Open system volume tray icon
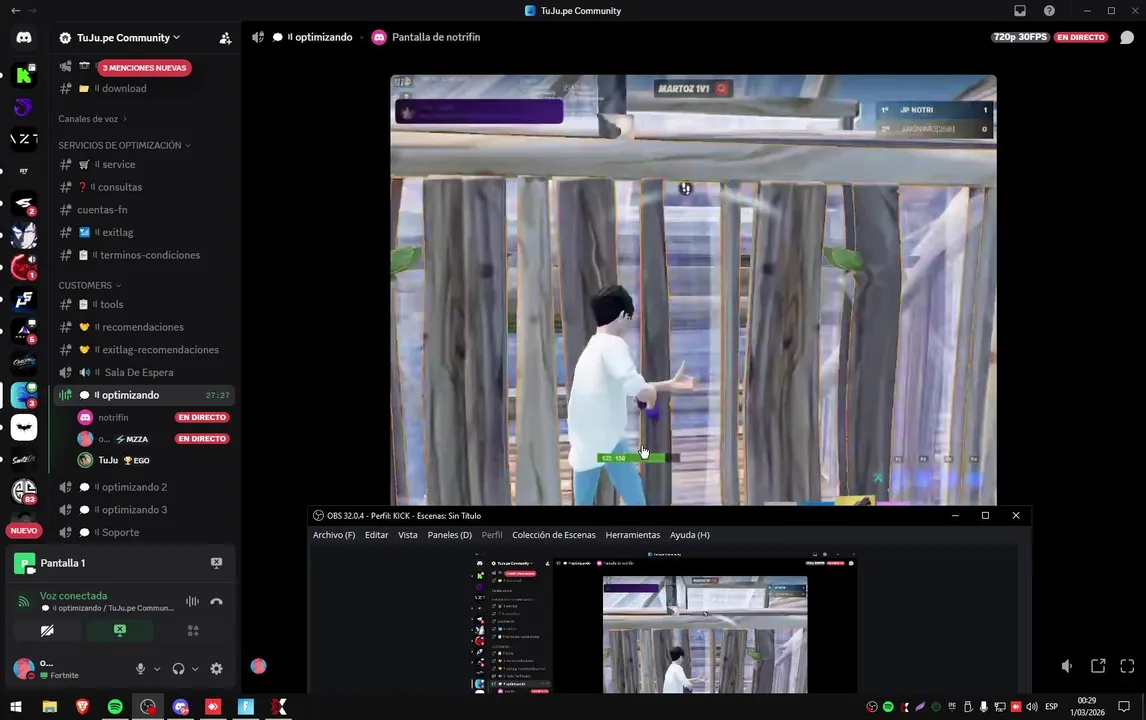Image resolution: width=1146 pixels, height=720 pixels. click(x=1032, y=707)
